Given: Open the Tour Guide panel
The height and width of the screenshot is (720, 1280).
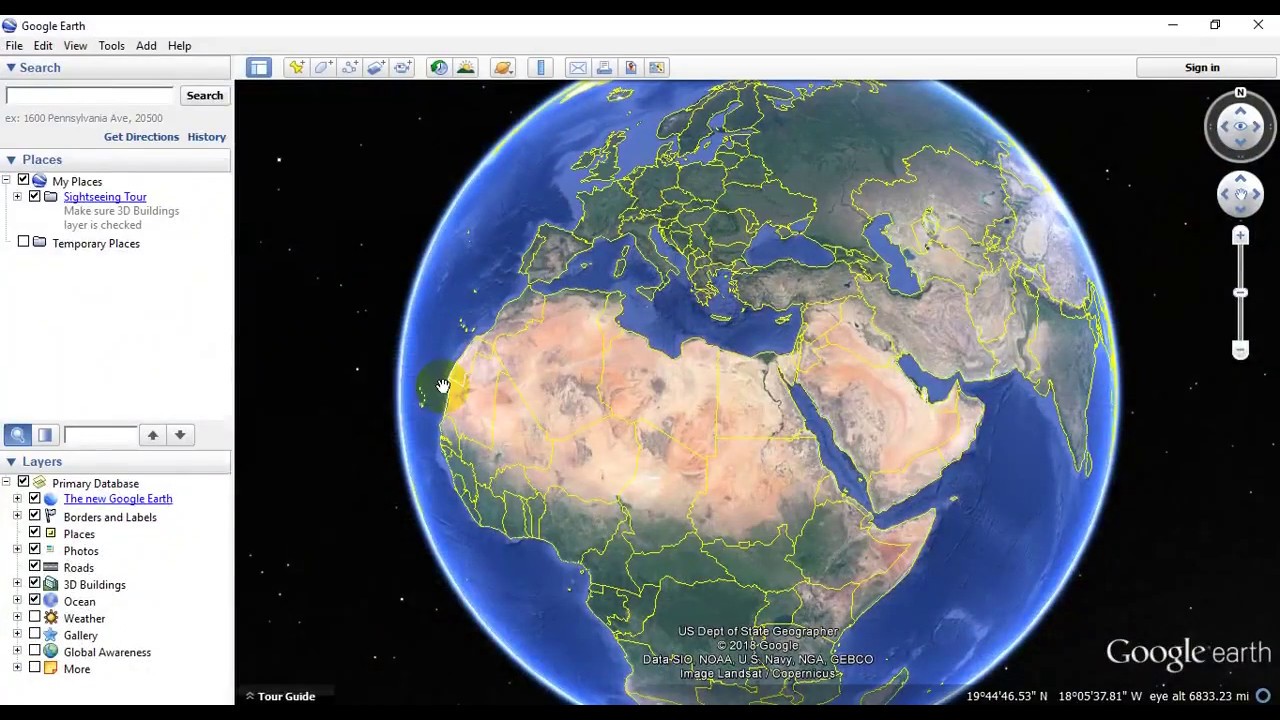Looking at the screenshot, I should (x=281, y=696).
